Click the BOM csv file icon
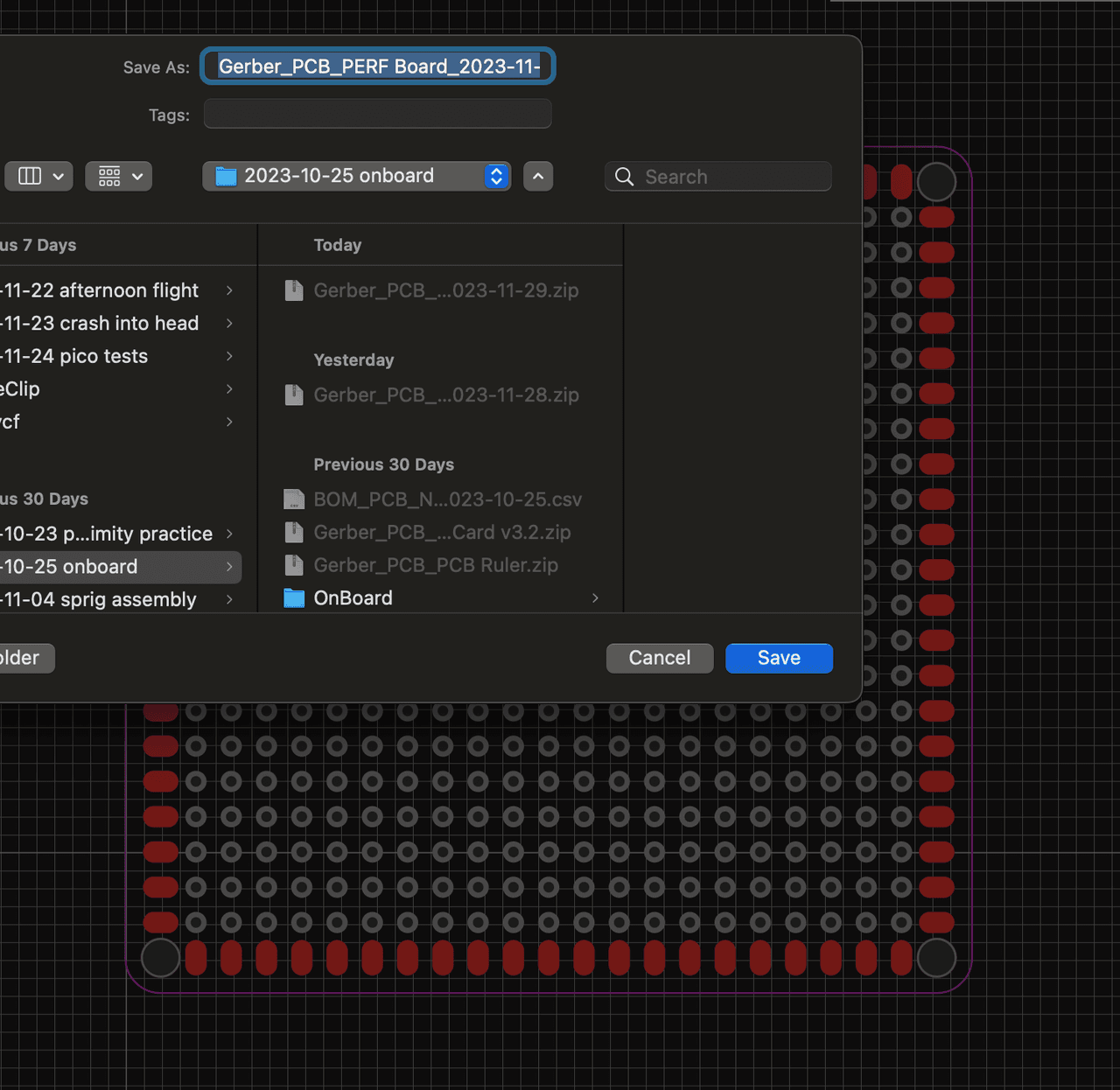This screenshot has height=1090, width=1120. click(x=294, y=500)
